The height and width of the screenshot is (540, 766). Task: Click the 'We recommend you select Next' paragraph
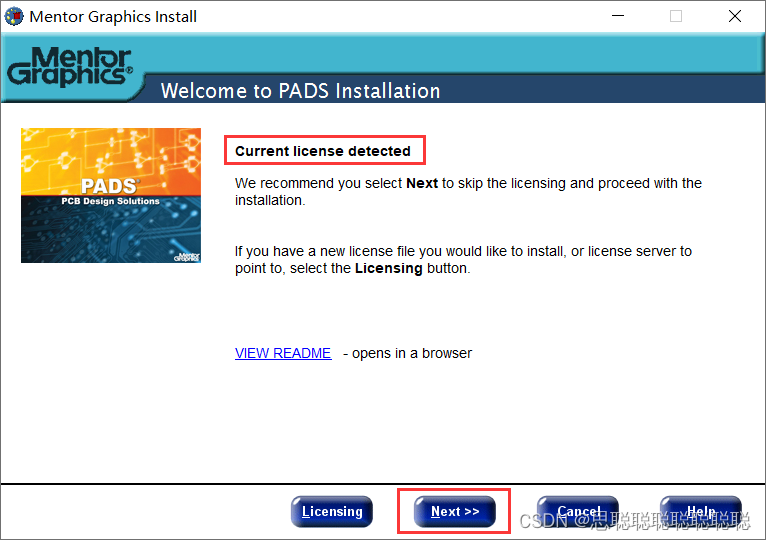click(x=468, y=192)
